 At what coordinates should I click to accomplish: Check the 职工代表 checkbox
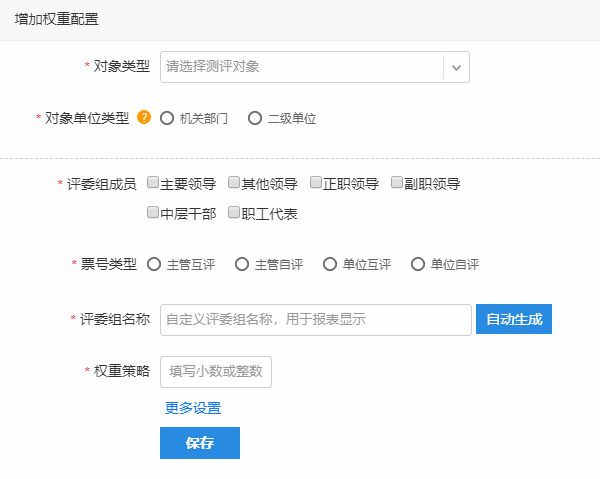tap(234, 212)
